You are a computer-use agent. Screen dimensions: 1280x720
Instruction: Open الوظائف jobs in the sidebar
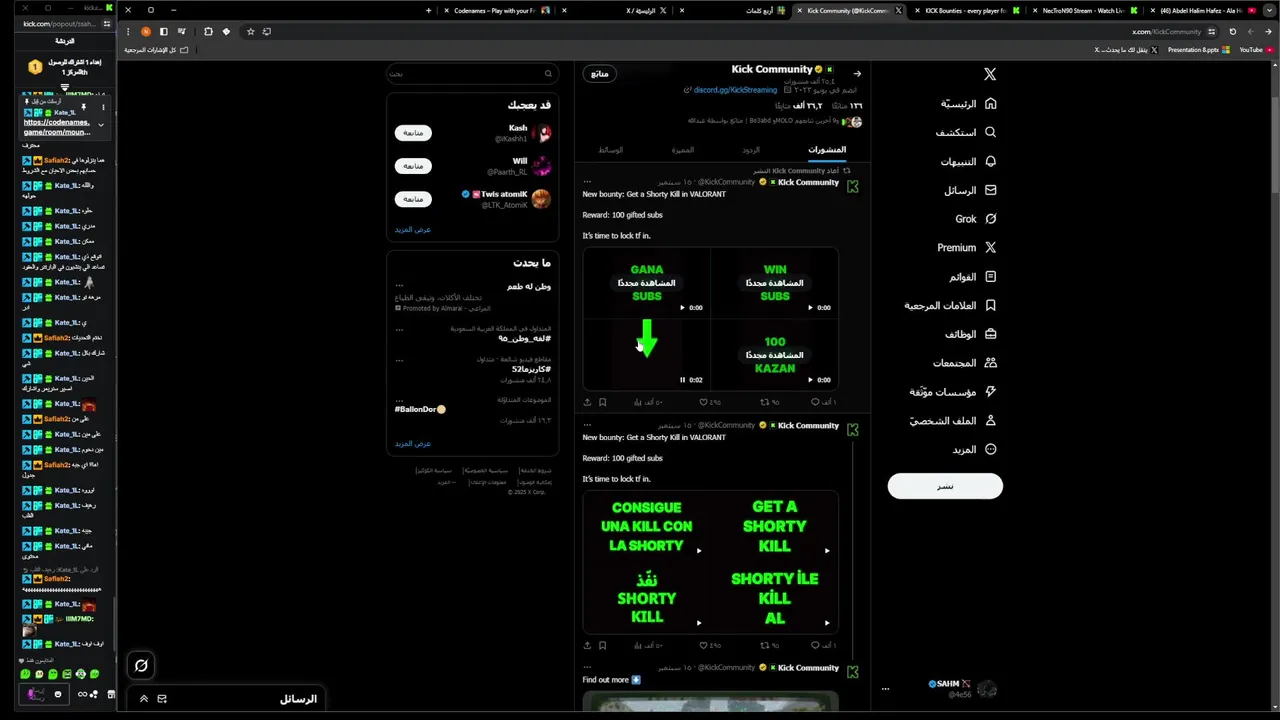pyautogui.click(x=971, y=334)
